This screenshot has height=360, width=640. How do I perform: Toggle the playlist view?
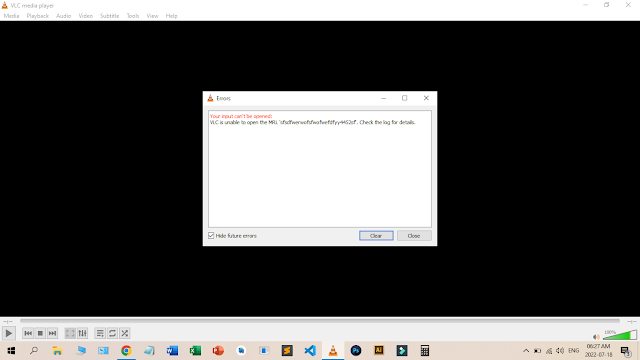pyautogui.click(x=100, y=333)
